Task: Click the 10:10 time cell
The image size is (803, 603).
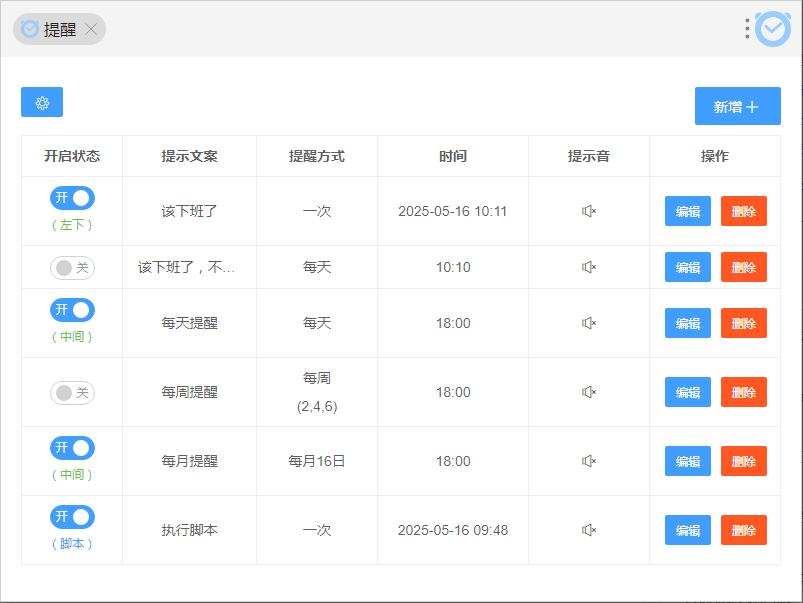Action: (453, 267)
